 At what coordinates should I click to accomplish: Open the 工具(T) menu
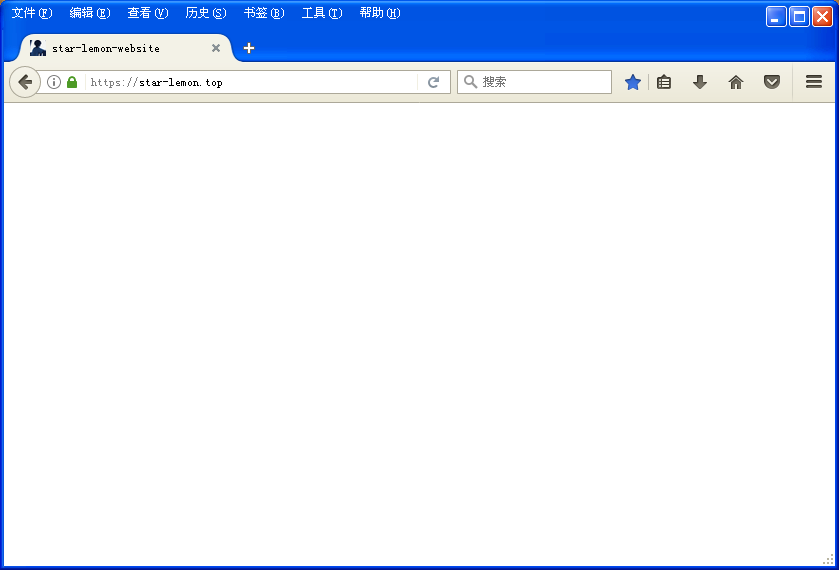pos(322,13)
